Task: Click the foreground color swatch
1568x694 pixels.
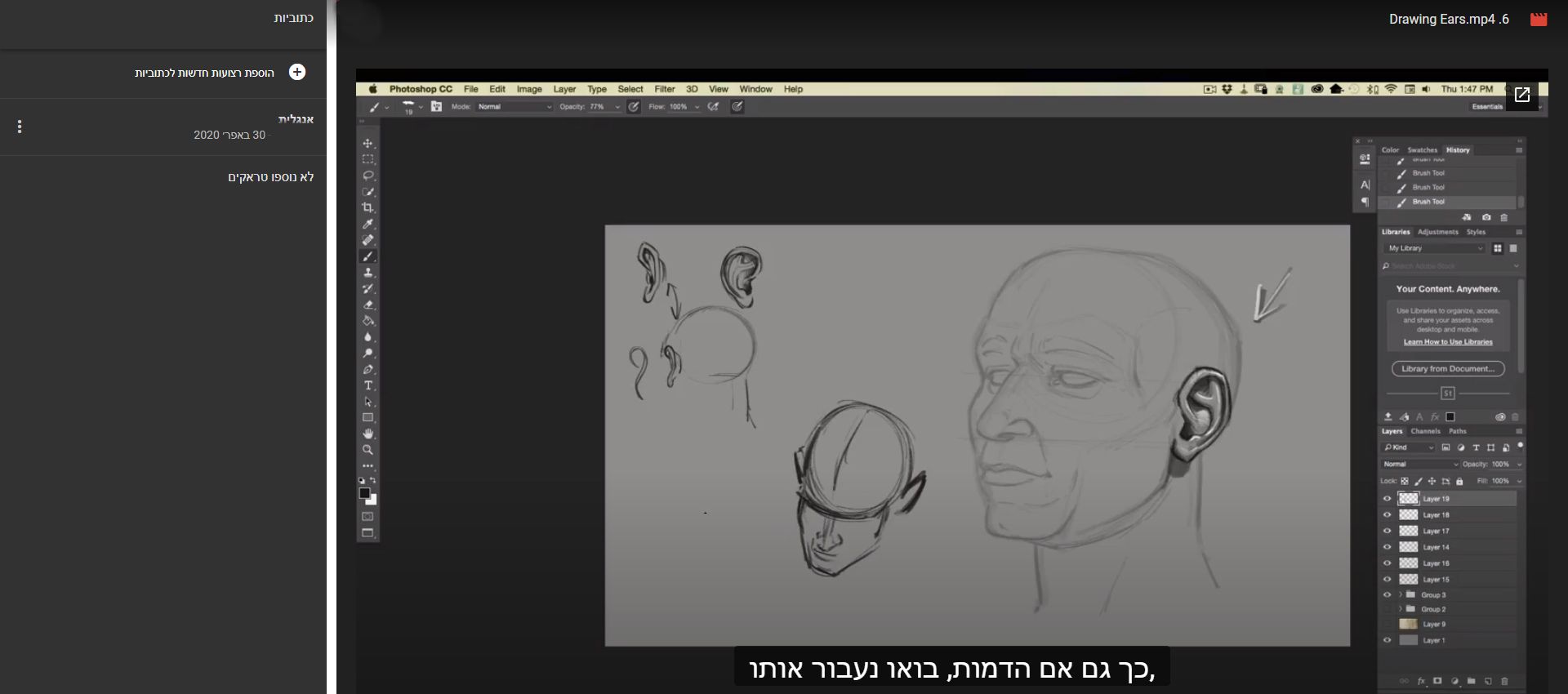Action: pyautogui.click(x=364, y=493)
